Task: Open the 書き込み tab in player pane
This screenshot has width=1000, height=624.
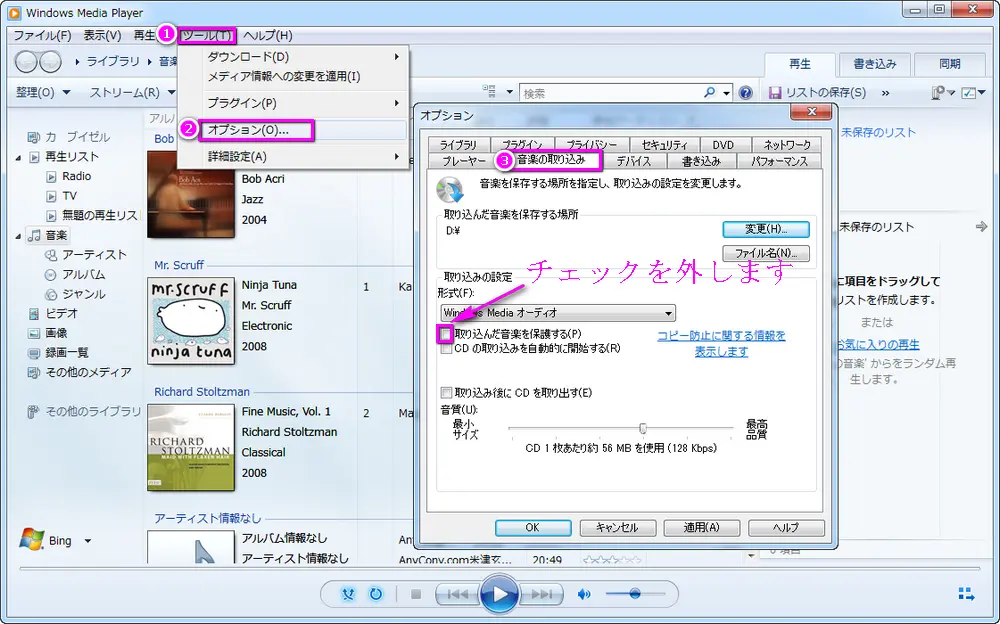Action: [874, 64]
